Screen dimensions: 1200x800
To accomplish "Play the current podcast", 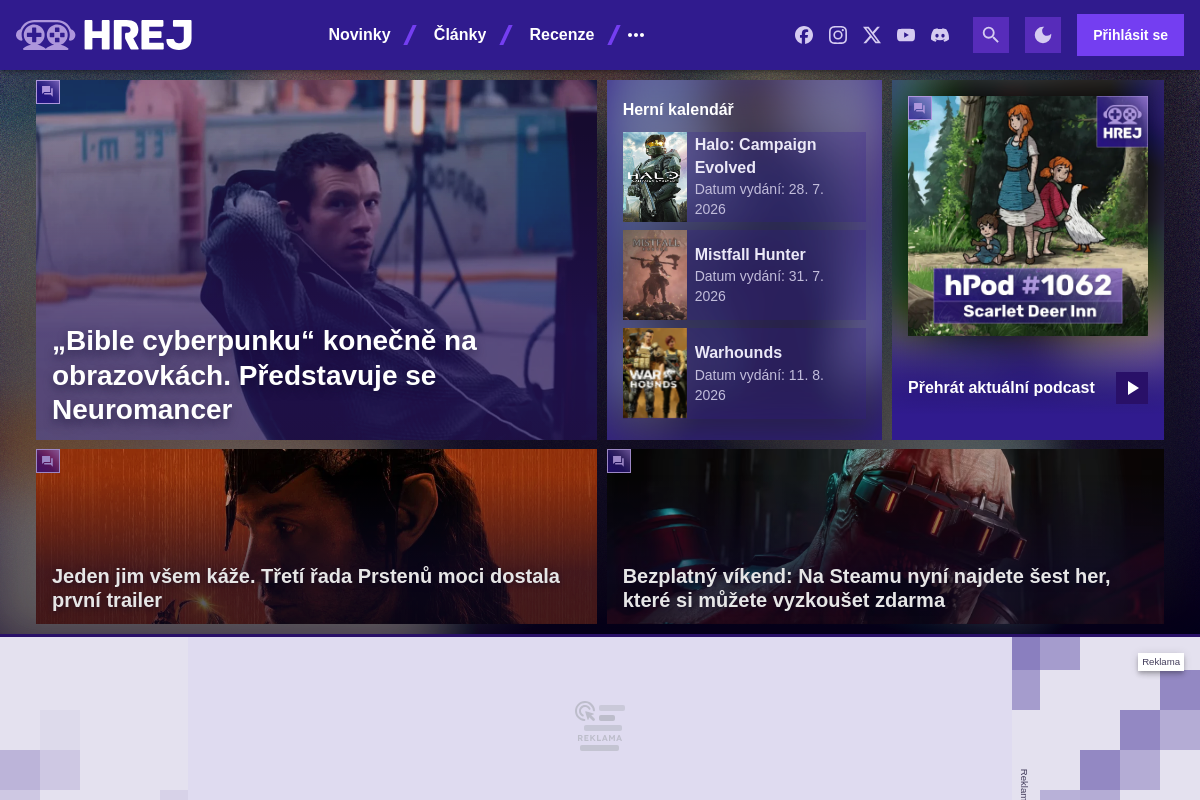I will [x=1132, y=388].
